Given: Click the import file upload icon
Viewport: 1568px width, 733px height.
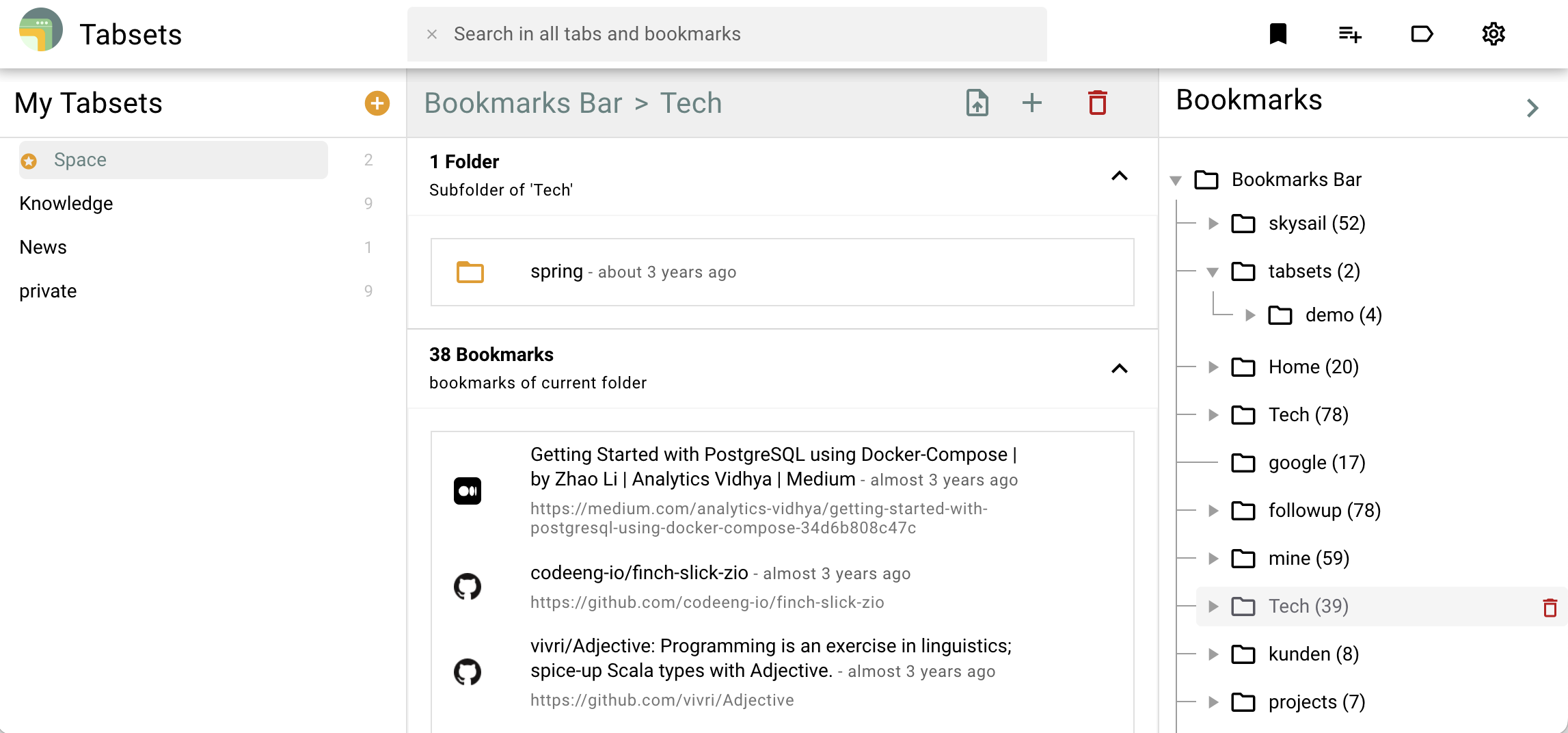Looking at the screenshot, I should (977, 103).
